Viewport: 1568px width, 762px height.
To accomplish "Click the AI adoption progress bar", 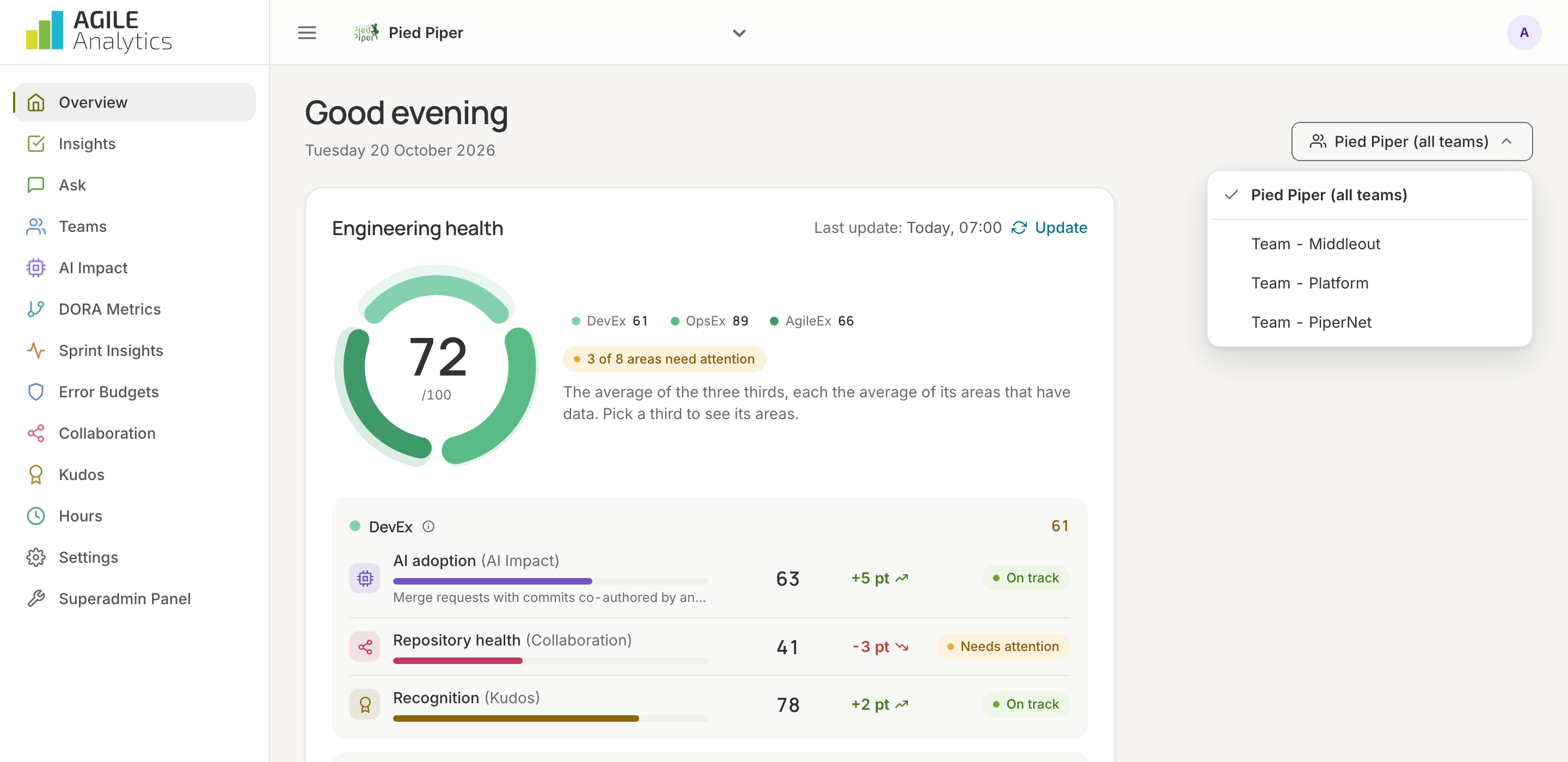I will (x=550, y=581).
